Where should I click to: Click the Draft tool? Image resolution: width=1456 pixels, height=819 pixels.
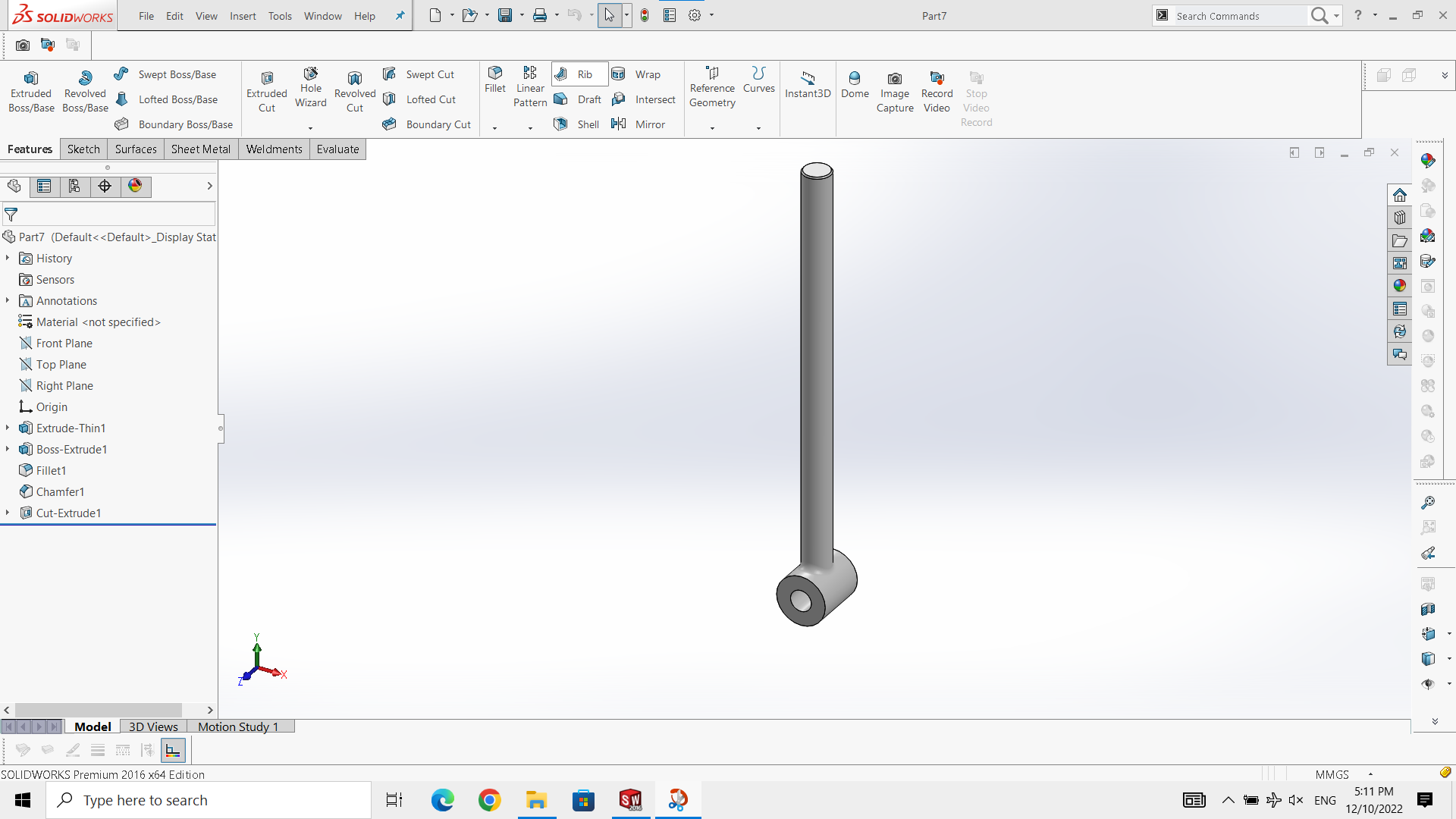click(577, 99)
